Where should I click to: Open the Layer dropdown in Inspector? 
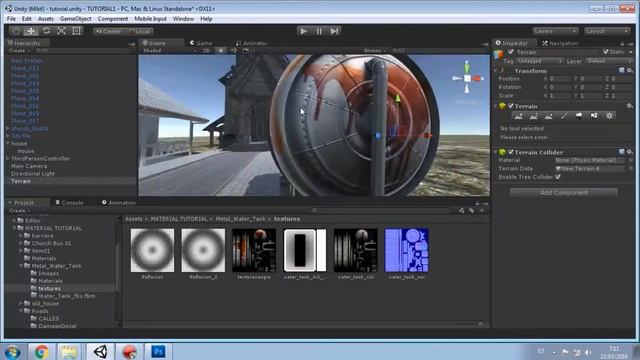click(x=609, y=61)
